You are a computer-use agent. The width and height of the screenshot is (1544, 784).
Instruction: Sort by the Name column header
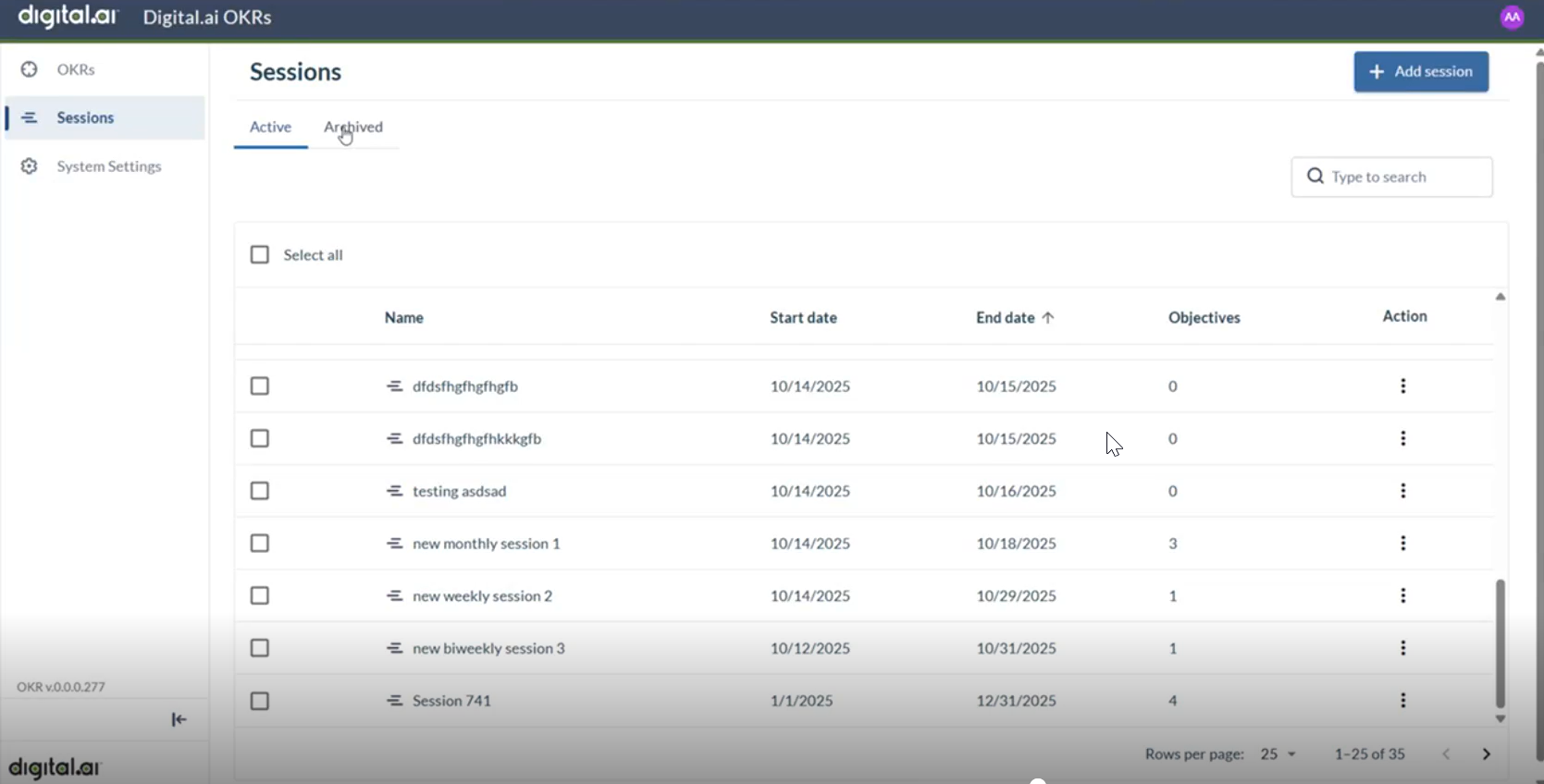403,317
